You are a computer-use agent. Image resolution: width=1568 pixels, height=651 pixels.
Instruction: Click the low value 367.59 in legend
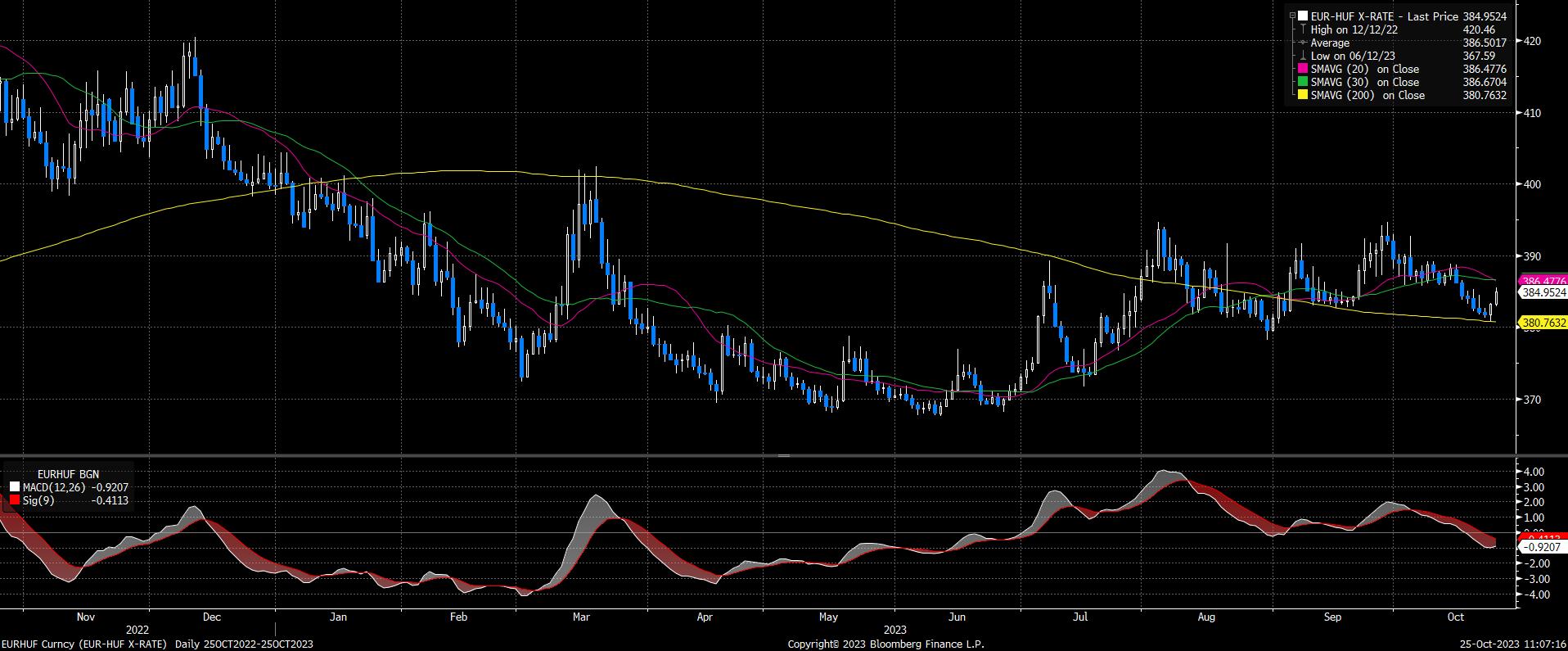[x=1479, y=56]
